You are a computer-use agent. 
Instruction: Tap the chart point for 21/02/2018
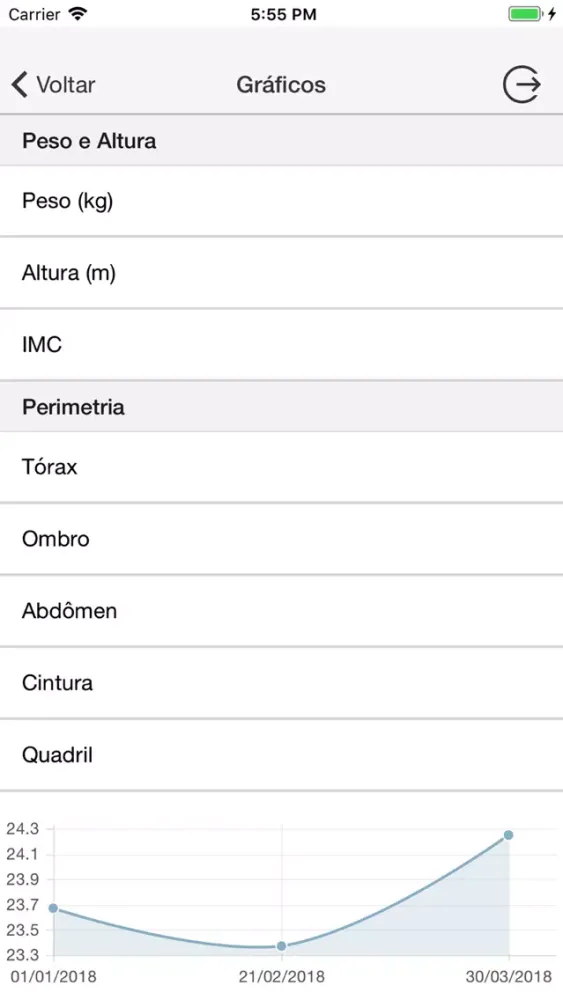281,946
